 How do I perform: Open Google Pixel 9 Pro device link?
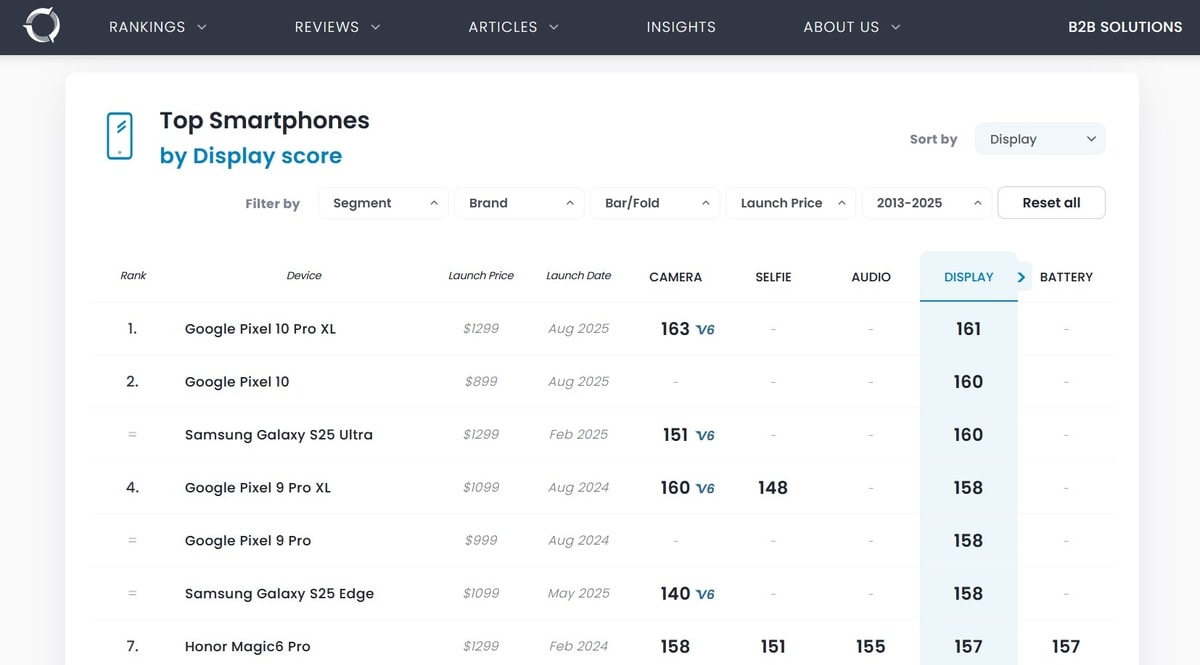click(x=248, y=541)
